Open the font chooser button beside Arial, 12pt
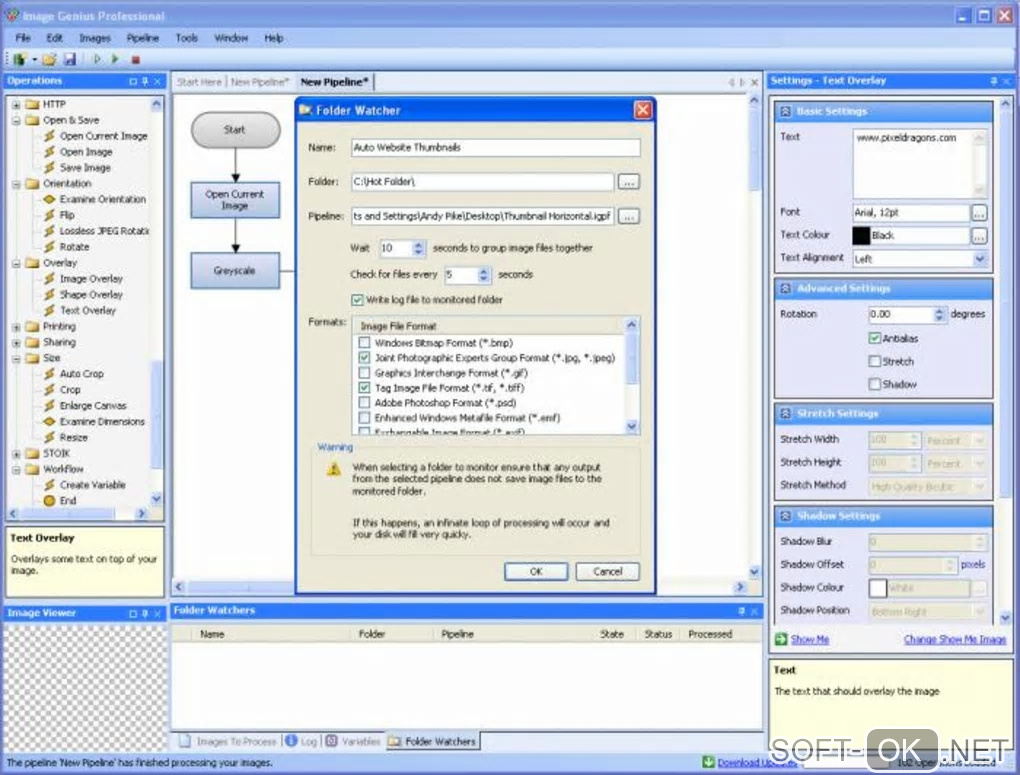1020x775 pixels. (x=979, y=213)
